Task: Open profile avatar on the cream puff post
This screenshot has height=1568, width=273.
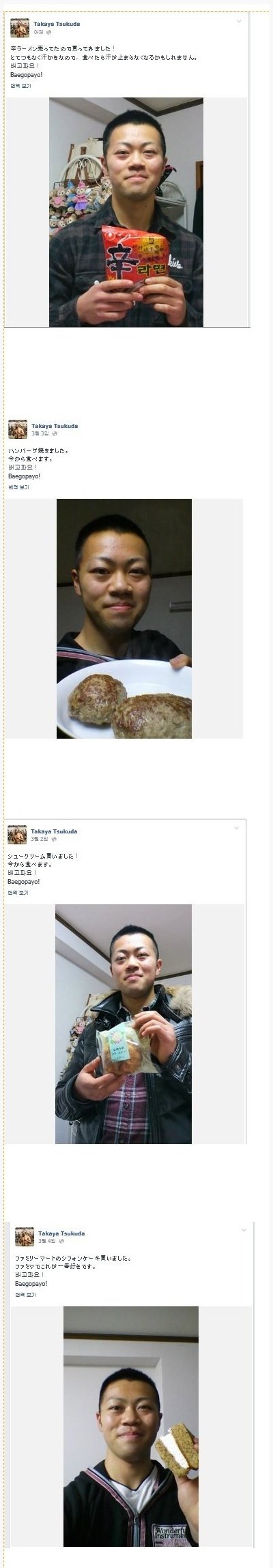Action: pos(17,834)
